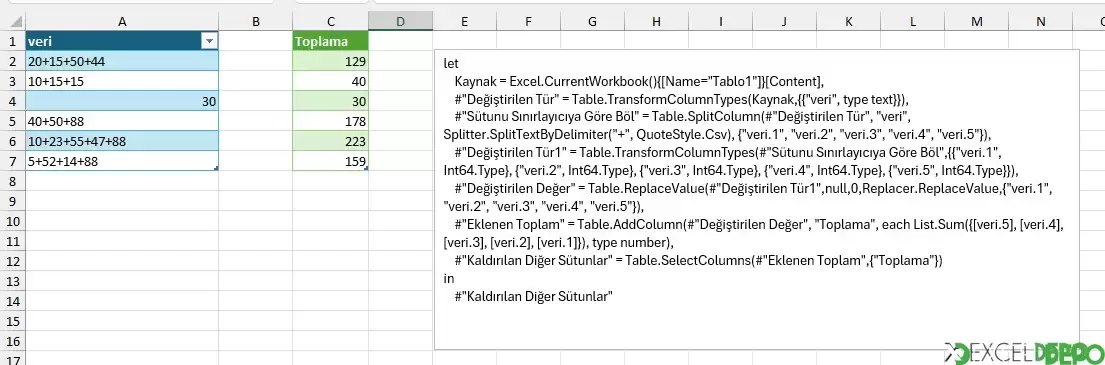1105x365 pixels.
Task: Open the veri column filter dropdown
Action: (x=209, y=42)
